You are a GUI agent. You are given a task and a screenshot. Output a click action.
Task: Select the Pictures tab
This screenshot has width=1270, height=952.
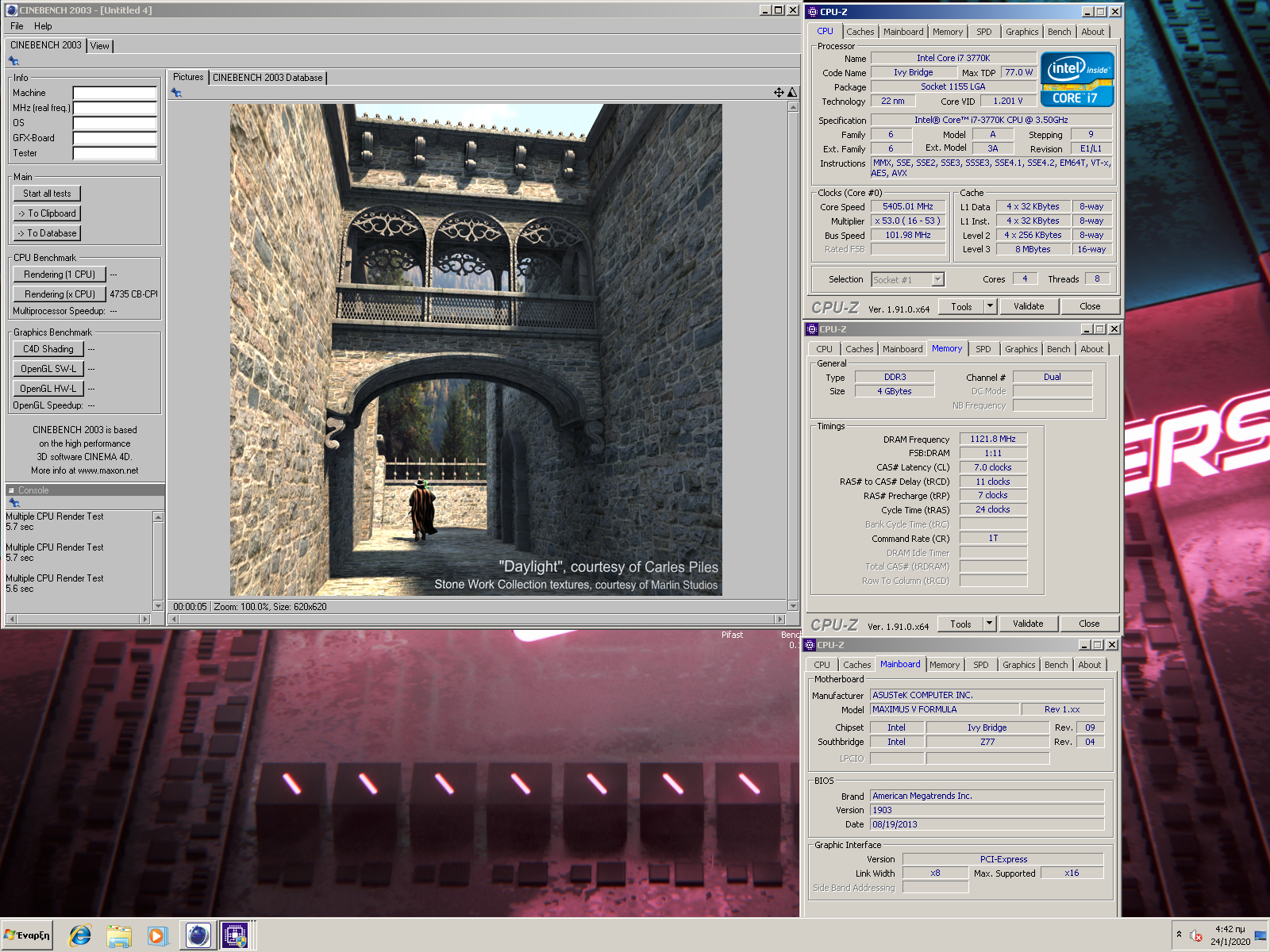coord(188,77)
